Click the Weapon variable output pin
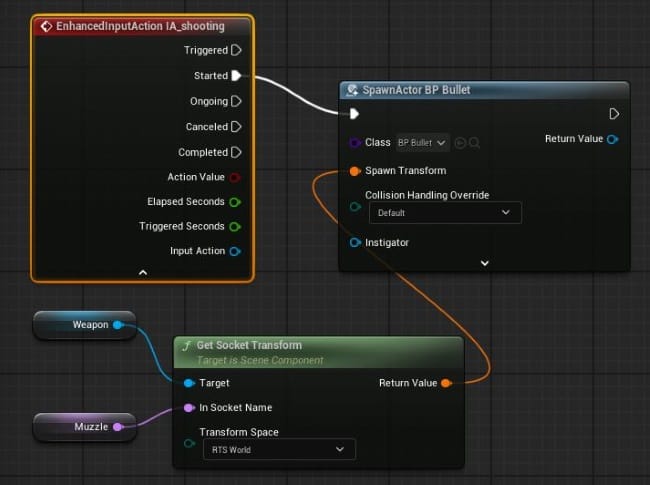Image resolution: width=650 pixels, height=485 pixels. point(118,325)
